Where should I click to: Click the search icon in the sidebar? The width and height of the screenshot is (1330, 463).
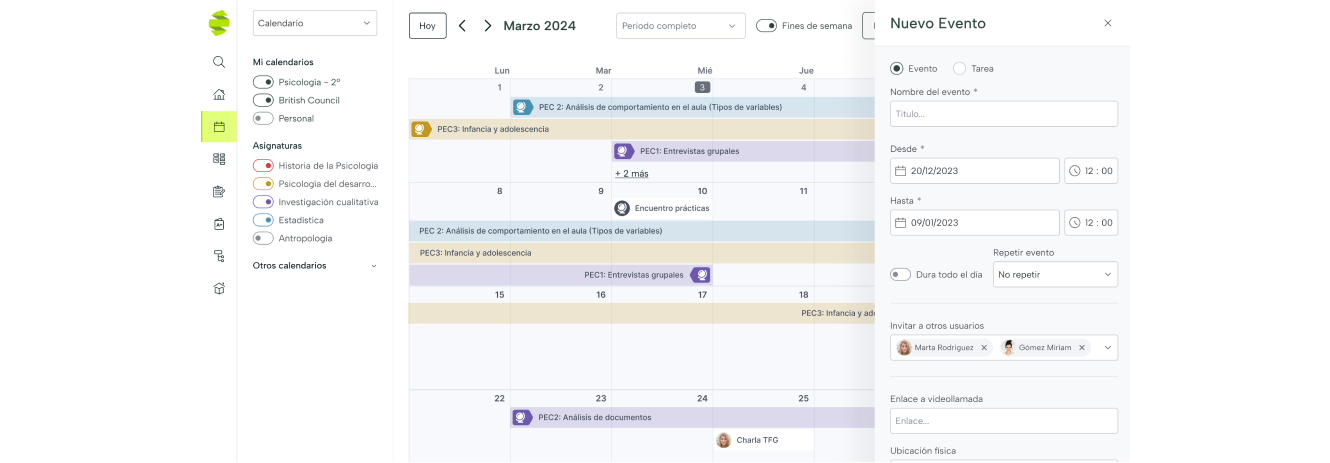(x=219, y=62)
